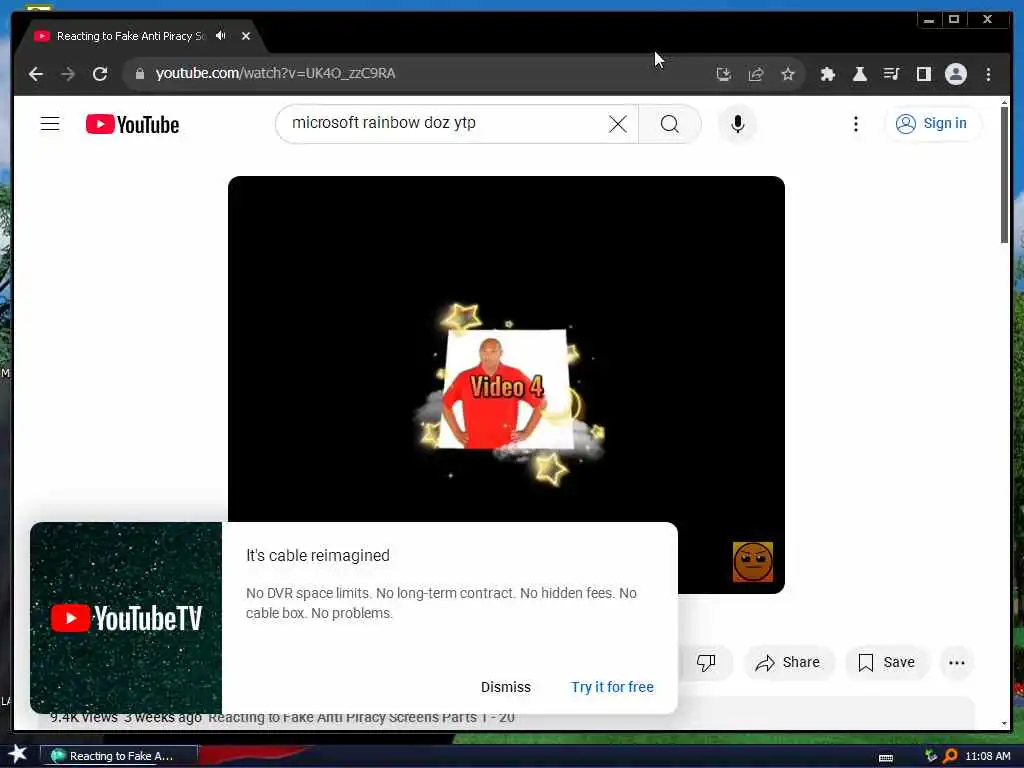The height and width of the screenshot is (768, 1024).
Task: Click the magnifying glass search button
Action: click(x=669, y=123)
